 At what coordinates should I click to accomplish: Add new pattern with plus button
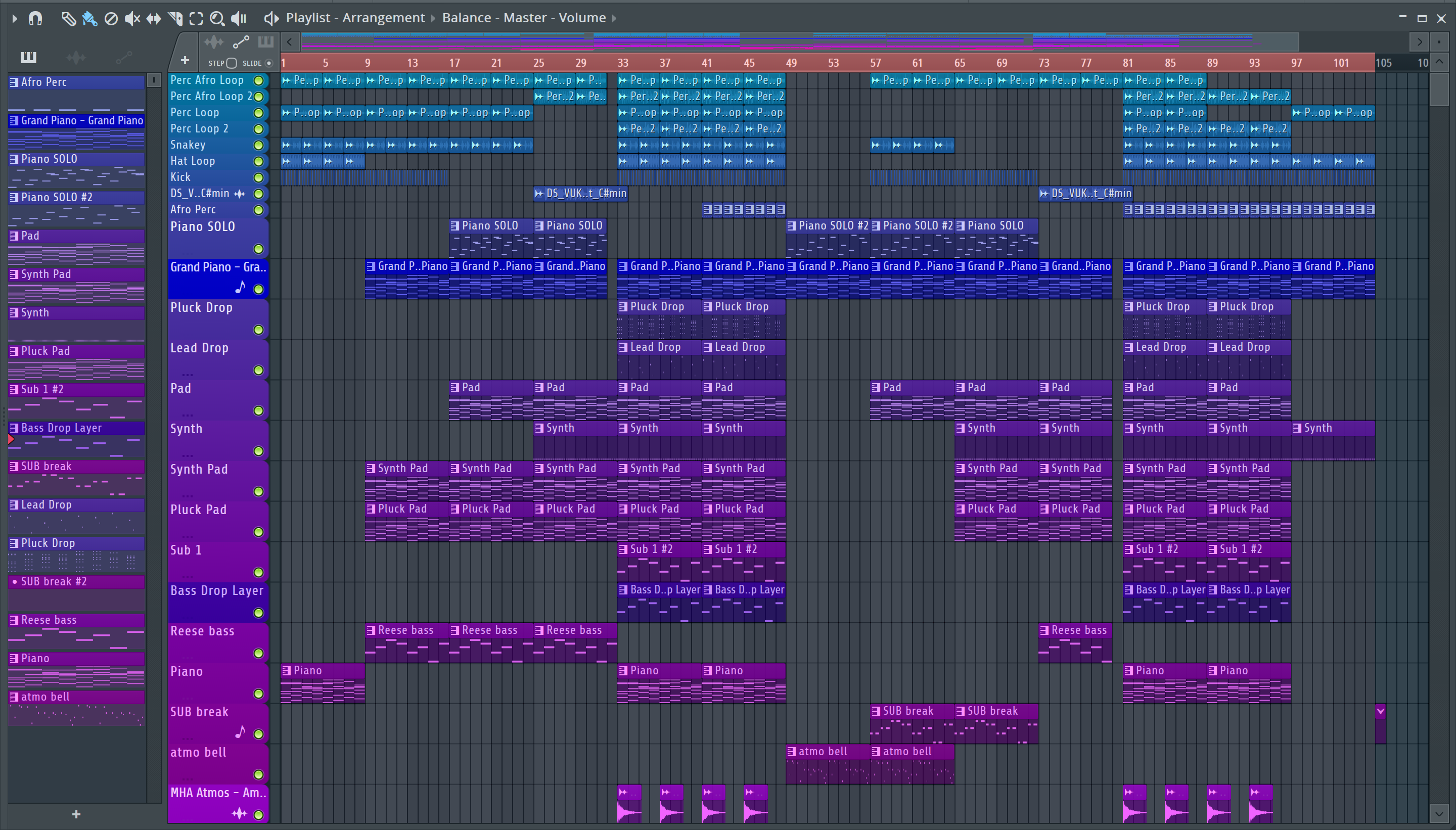[76, 815]
